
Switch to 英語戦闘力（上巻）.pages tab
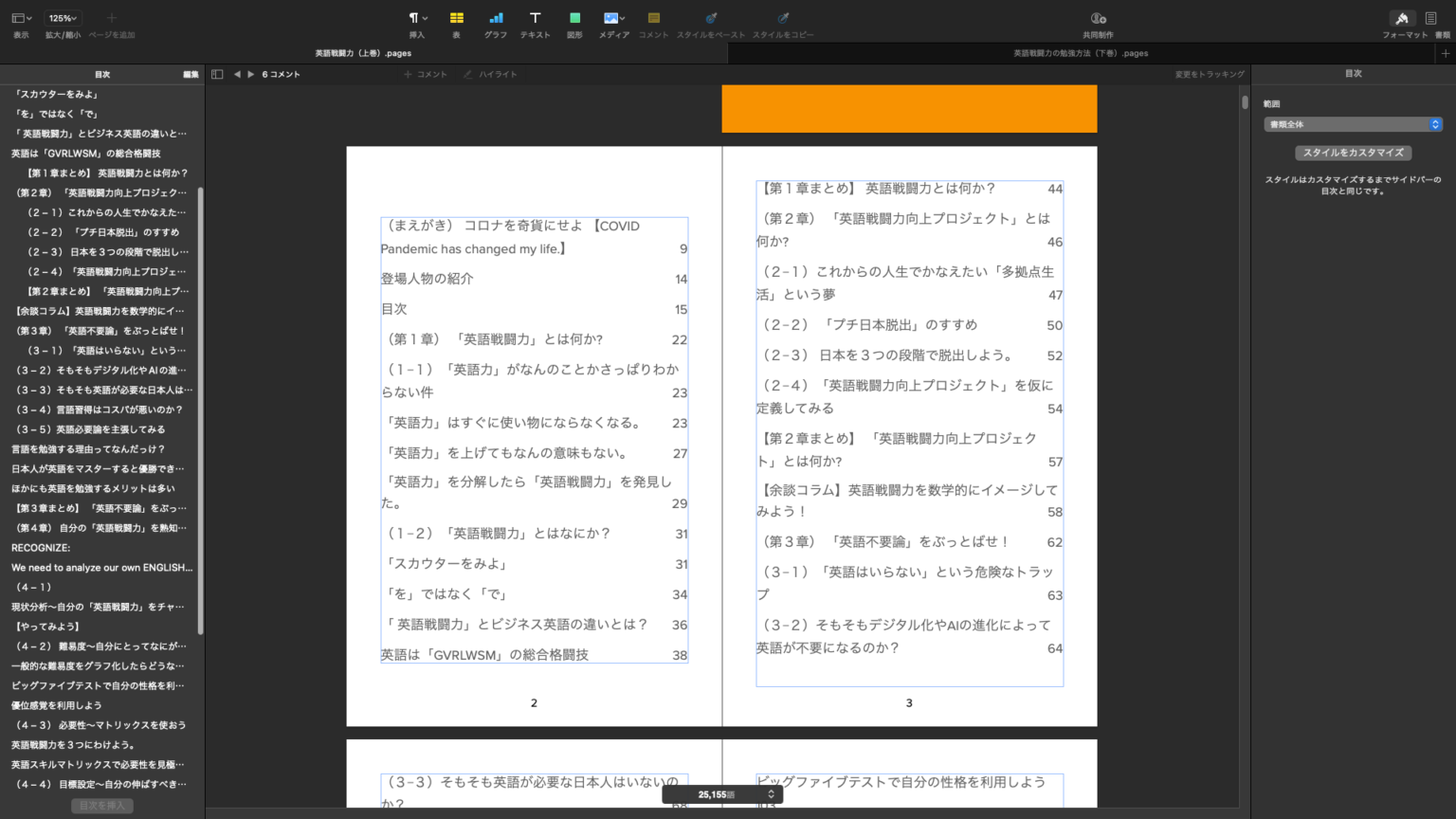[x=364, y=53]
